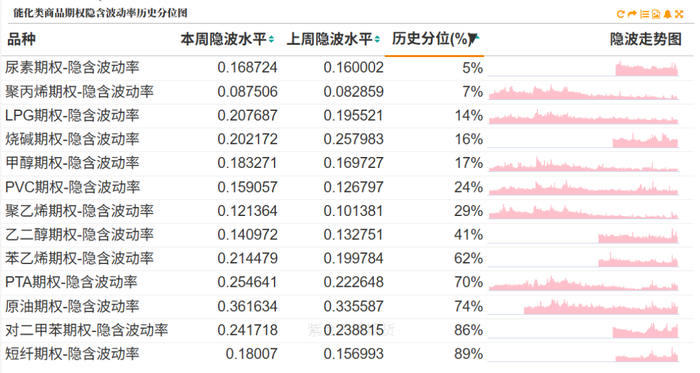Select 对二甲苯期权-隐含波动率 row name
The width and height of the screenshot is (700, 373).
pos(87,330)
